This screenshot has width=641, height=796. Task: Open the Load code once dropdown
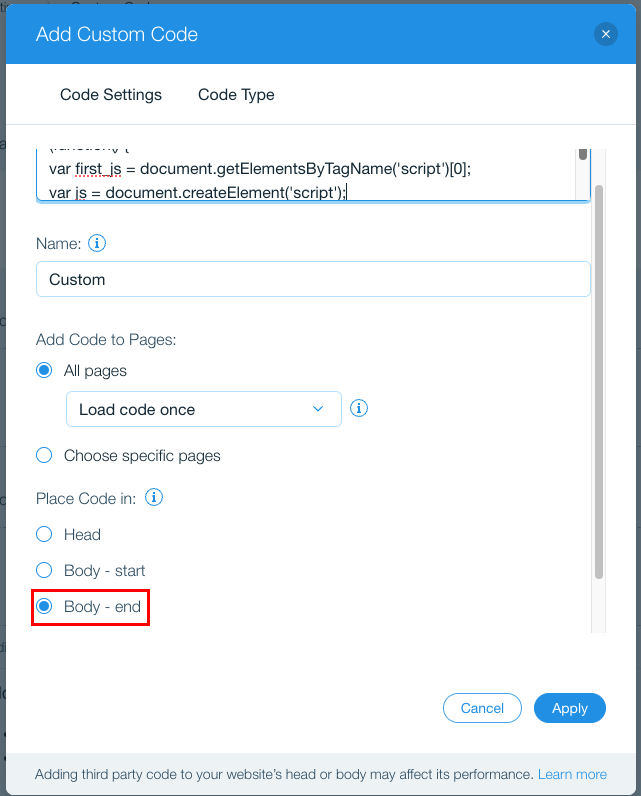(x=204, y=409)
